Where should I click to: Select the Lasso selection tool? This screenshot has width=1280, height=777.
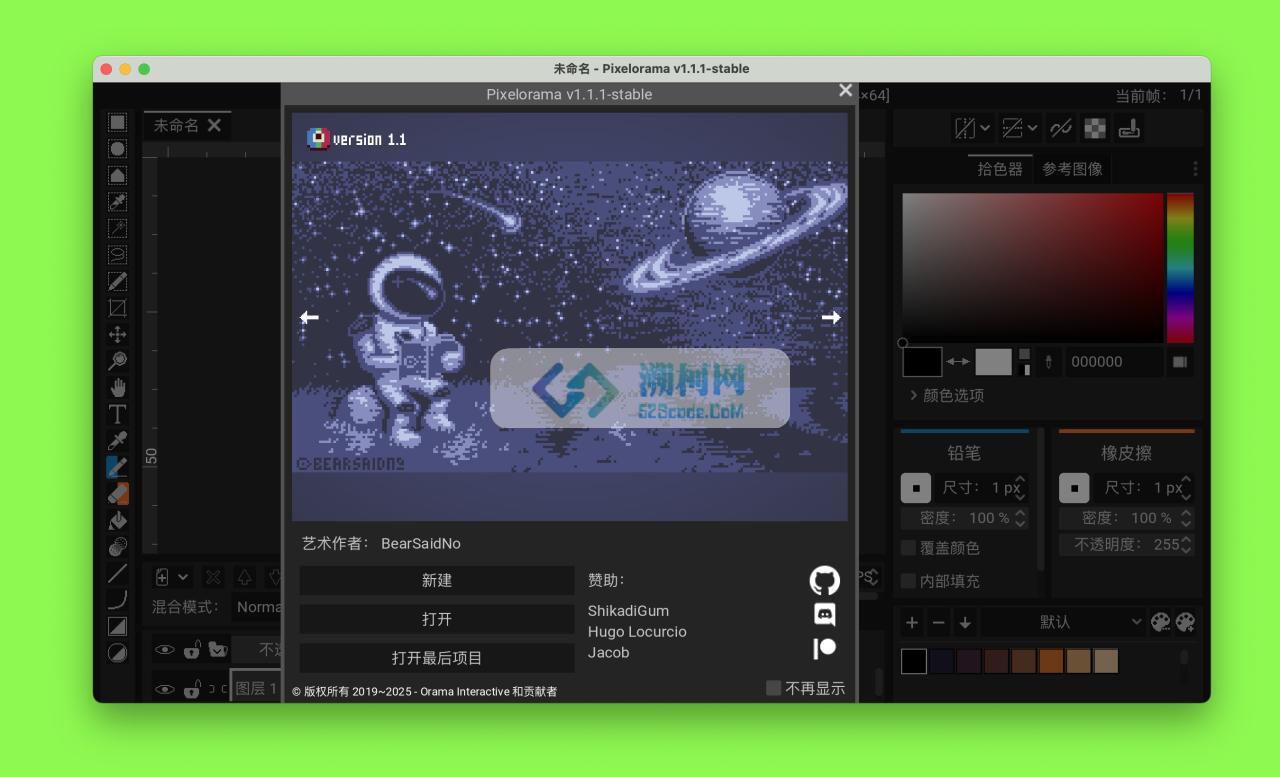point(117,255)
